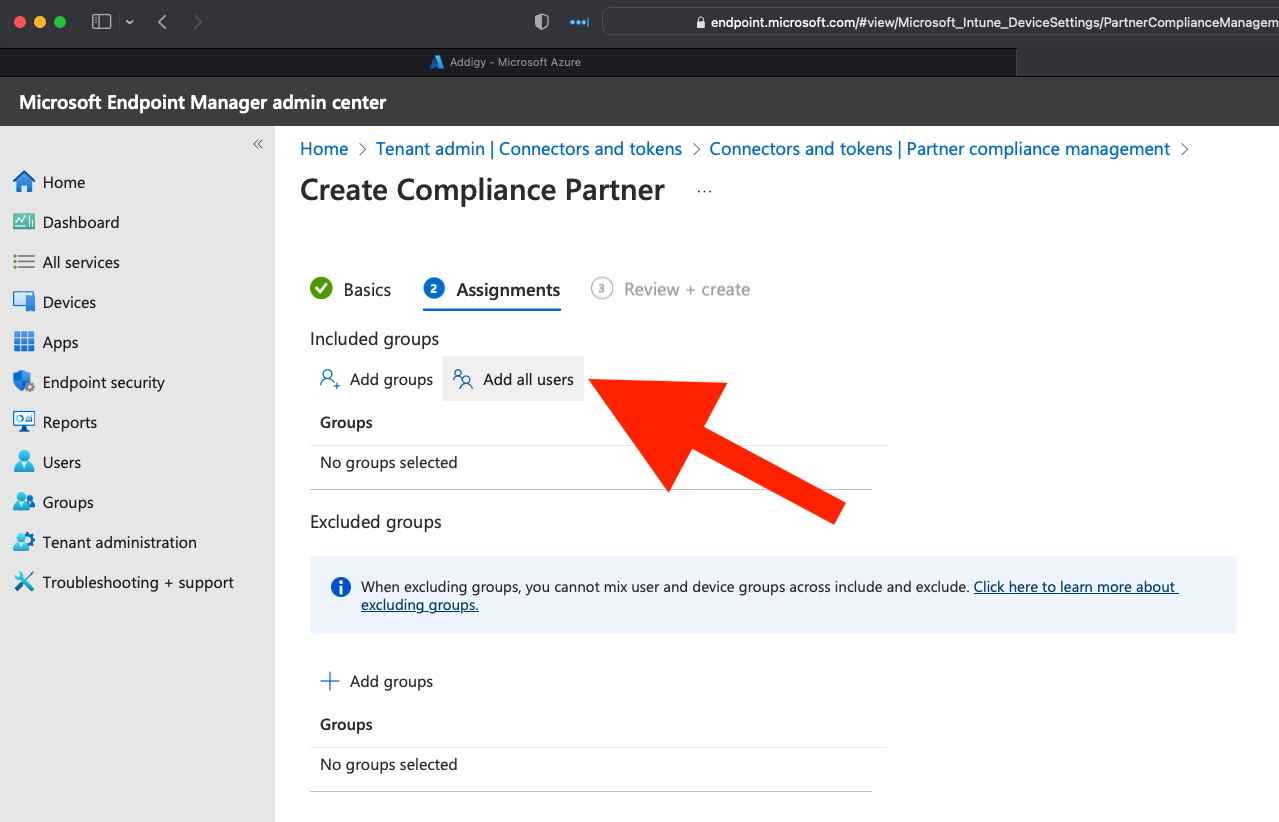
Task: Click the privacy shield icon in toolbar
Action: 541,21
